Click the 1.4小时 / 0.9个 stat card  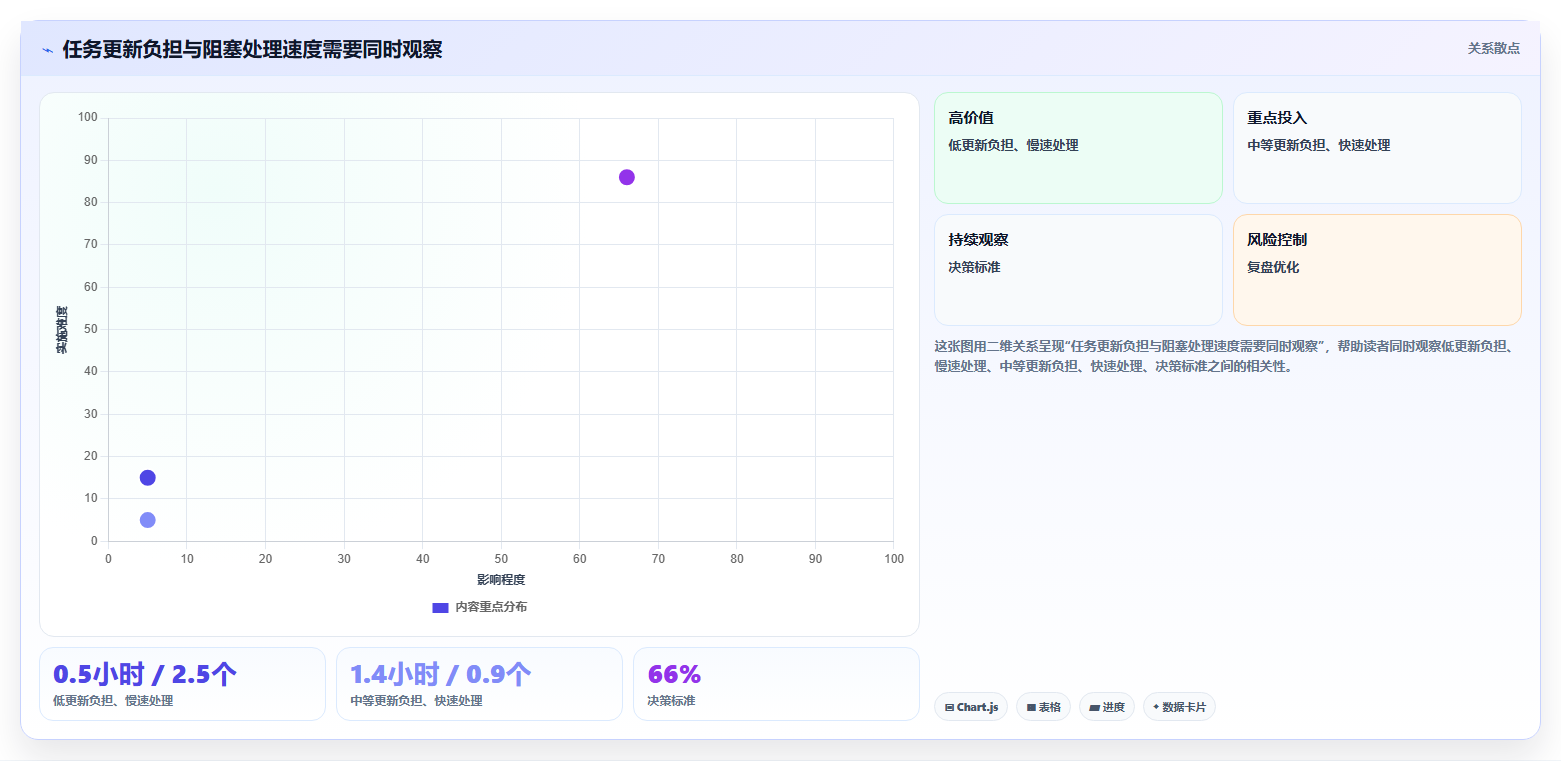479,684
